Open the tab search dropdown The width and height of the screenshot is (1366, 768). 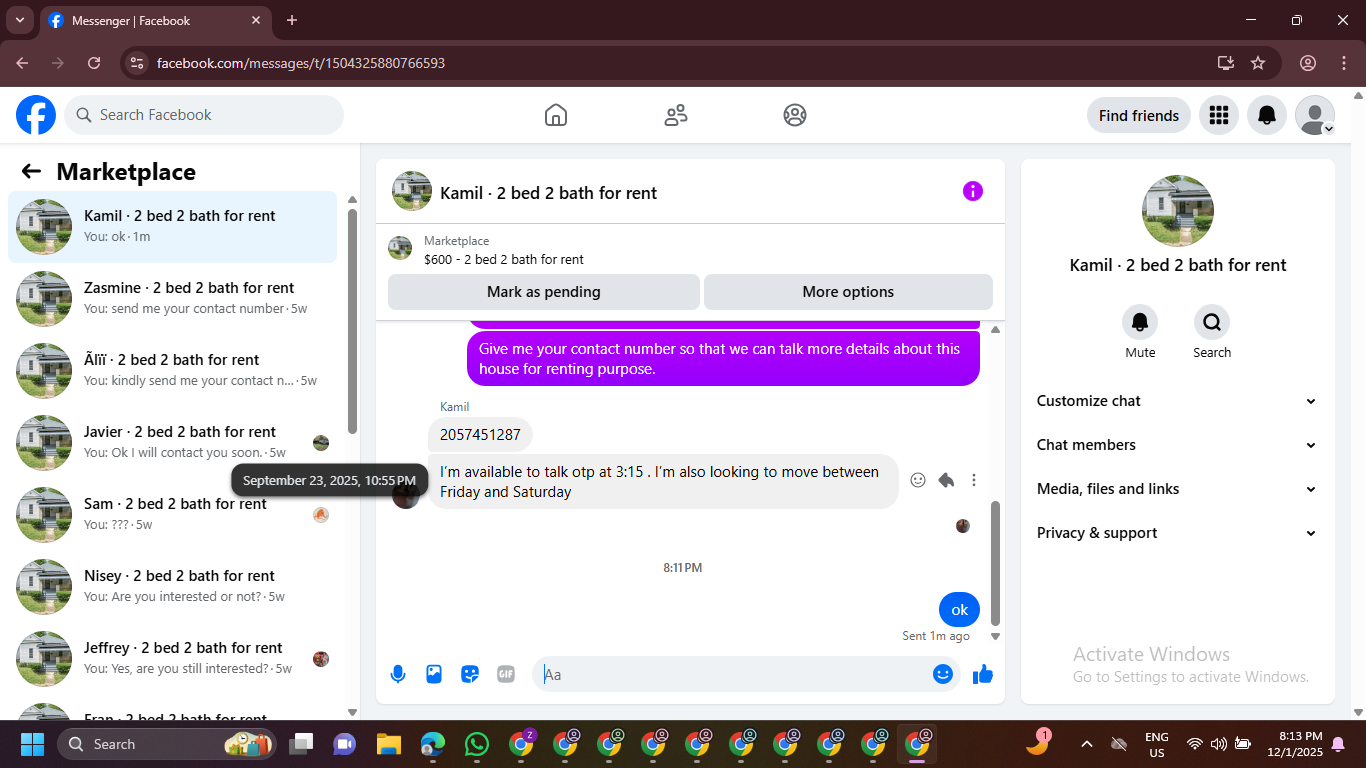[19, 20]
